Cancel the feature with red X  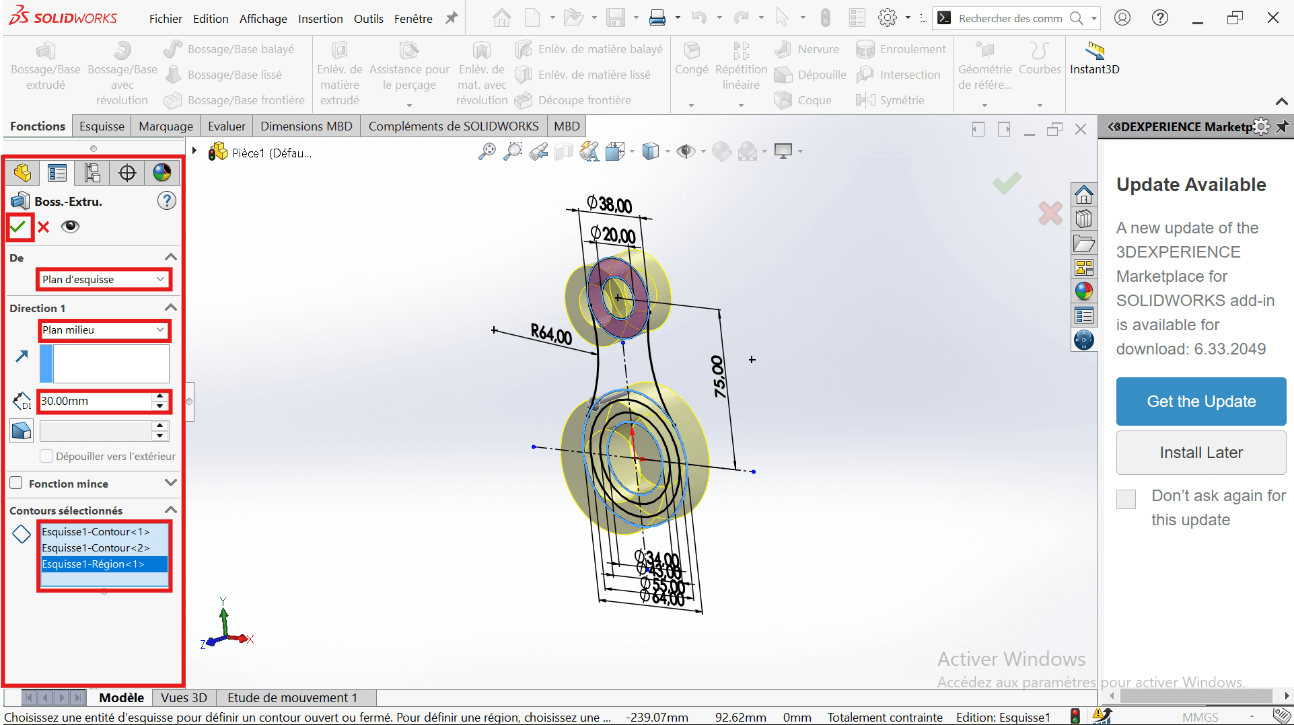coord(44,227)
